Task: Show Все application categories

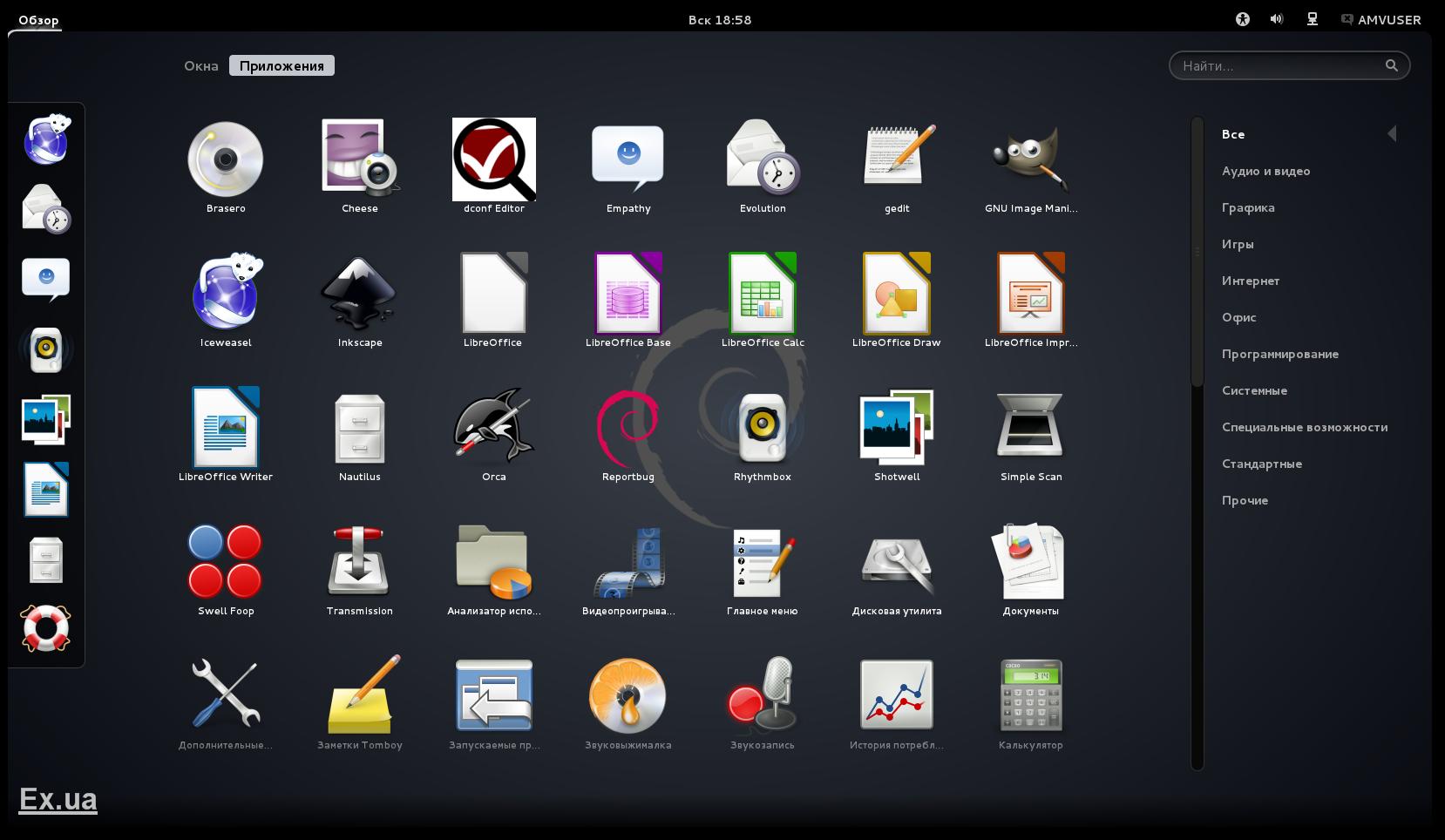Action: click(x=1233, y=134)
